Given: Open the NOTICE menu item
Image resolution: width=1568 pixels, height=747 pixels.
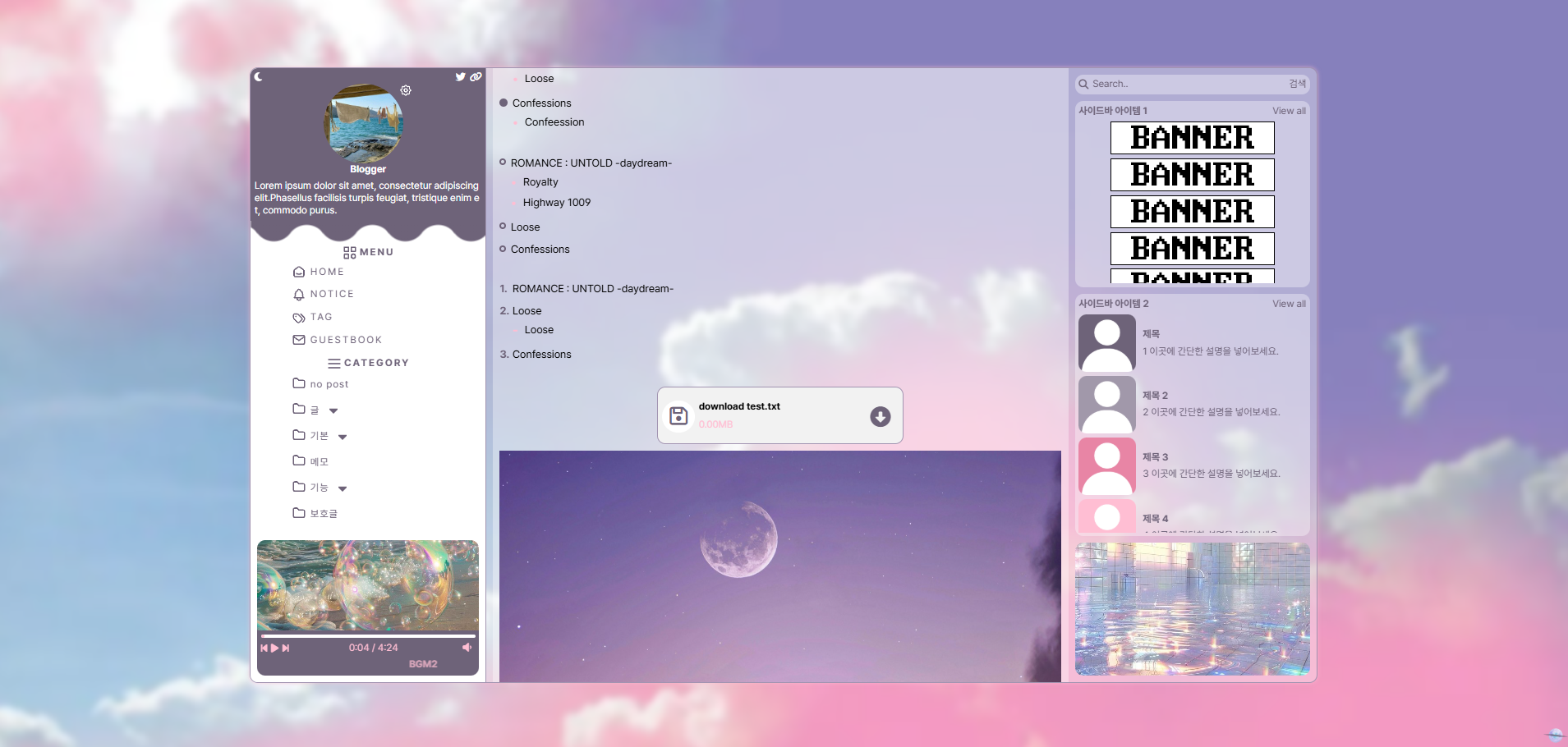Looking at the screenshot, I should tap(324, 294).
